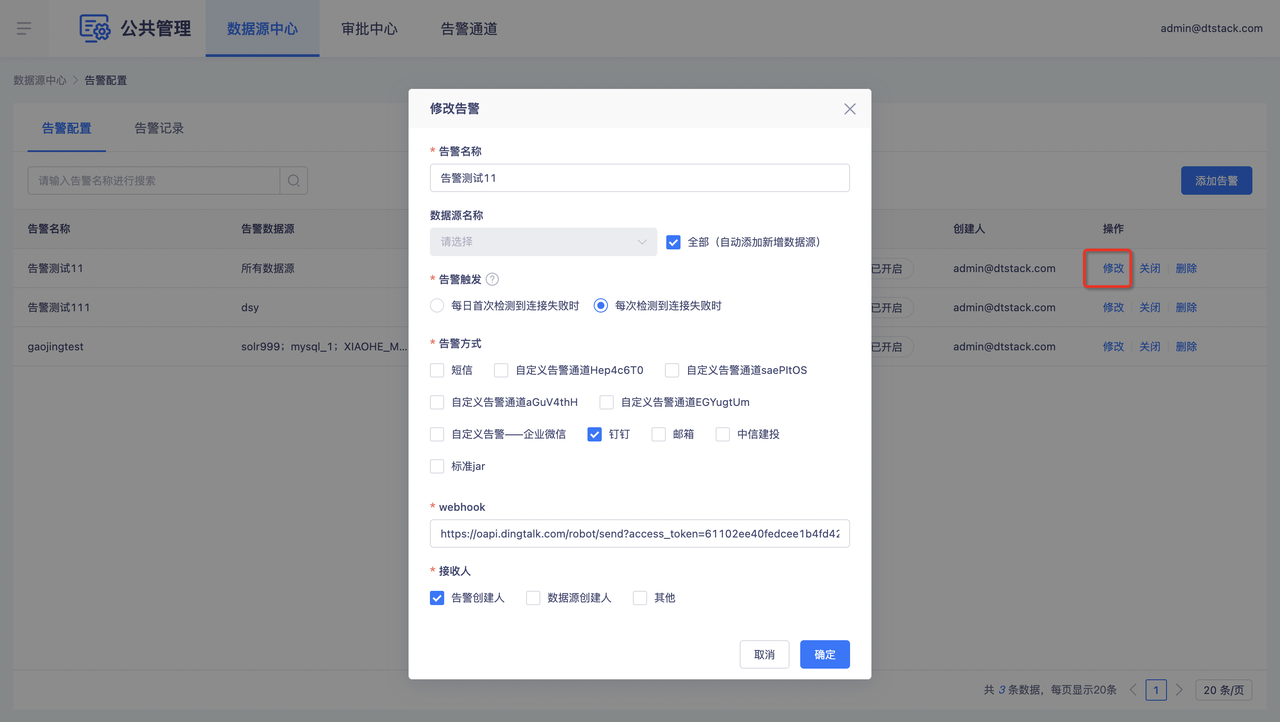Uncheck the 钉钉 alert method checkbox
1280x722 pixels.
tap(594, 434)
